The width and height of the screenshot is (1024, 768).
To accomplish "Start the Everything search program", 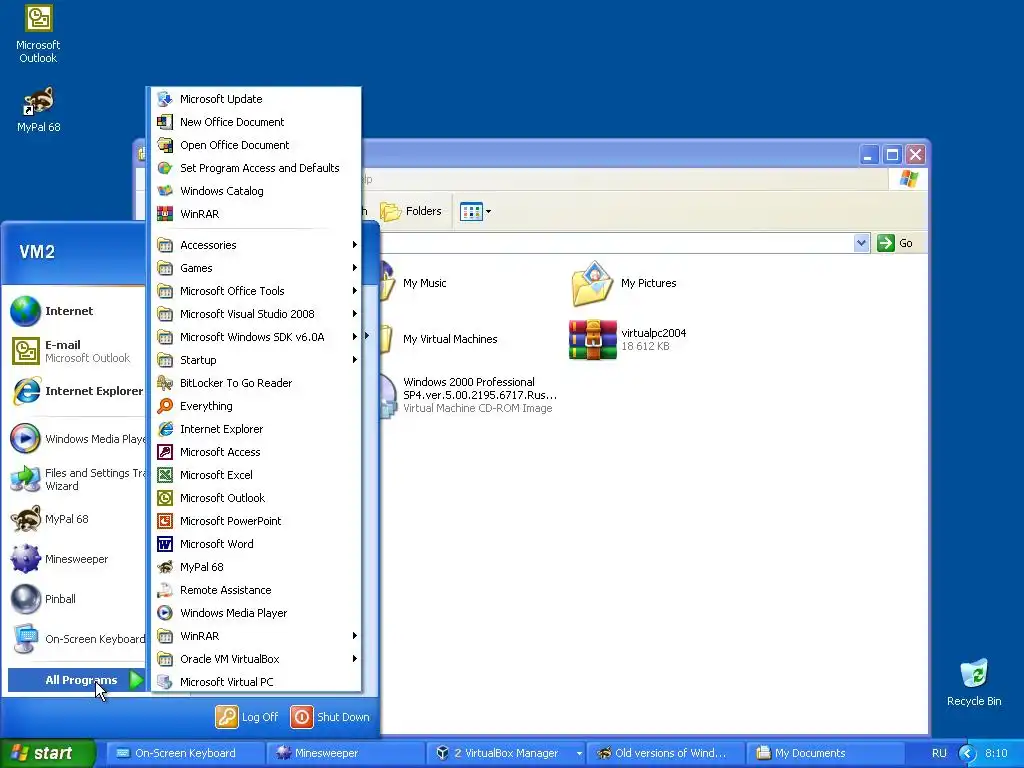I will [256, 406].
